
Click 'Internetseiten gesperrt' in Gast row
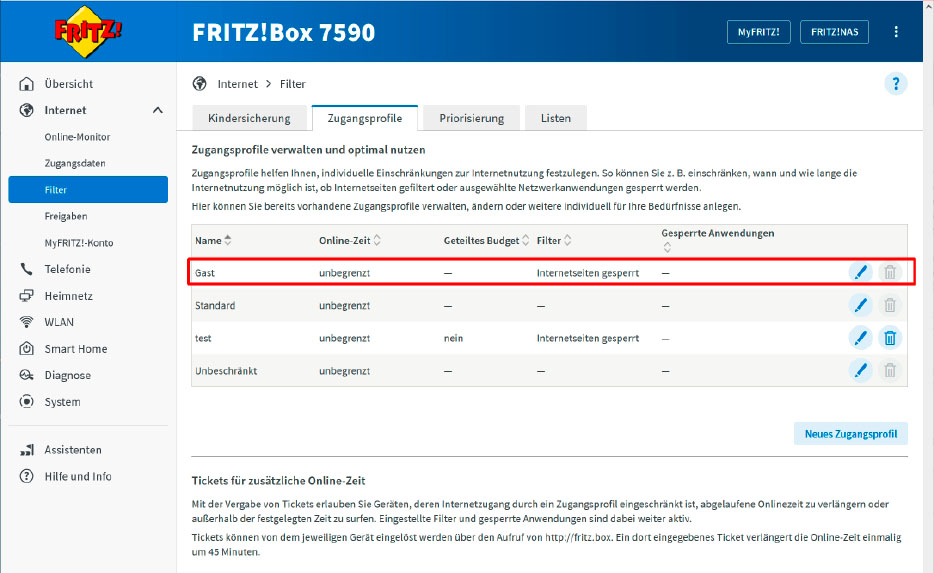click(x=587, y=273)
